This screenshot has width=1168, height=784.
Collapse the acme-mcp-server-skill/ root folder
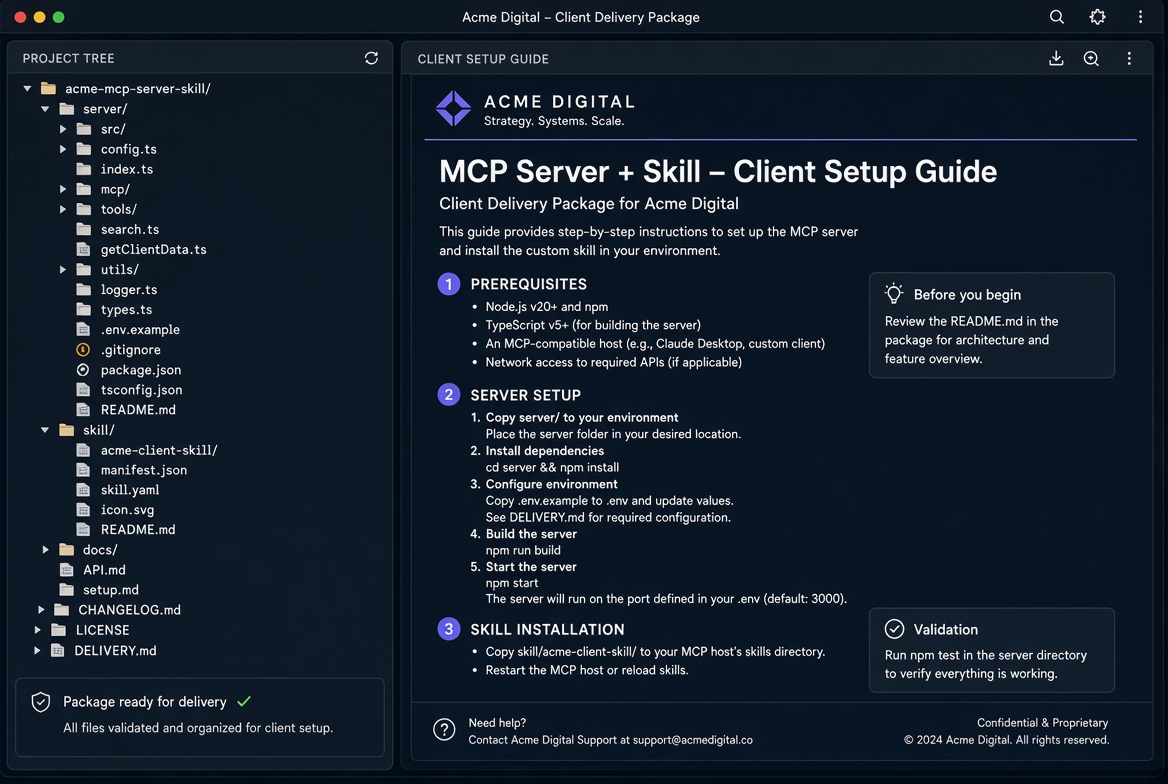click(x=27, y=89)
